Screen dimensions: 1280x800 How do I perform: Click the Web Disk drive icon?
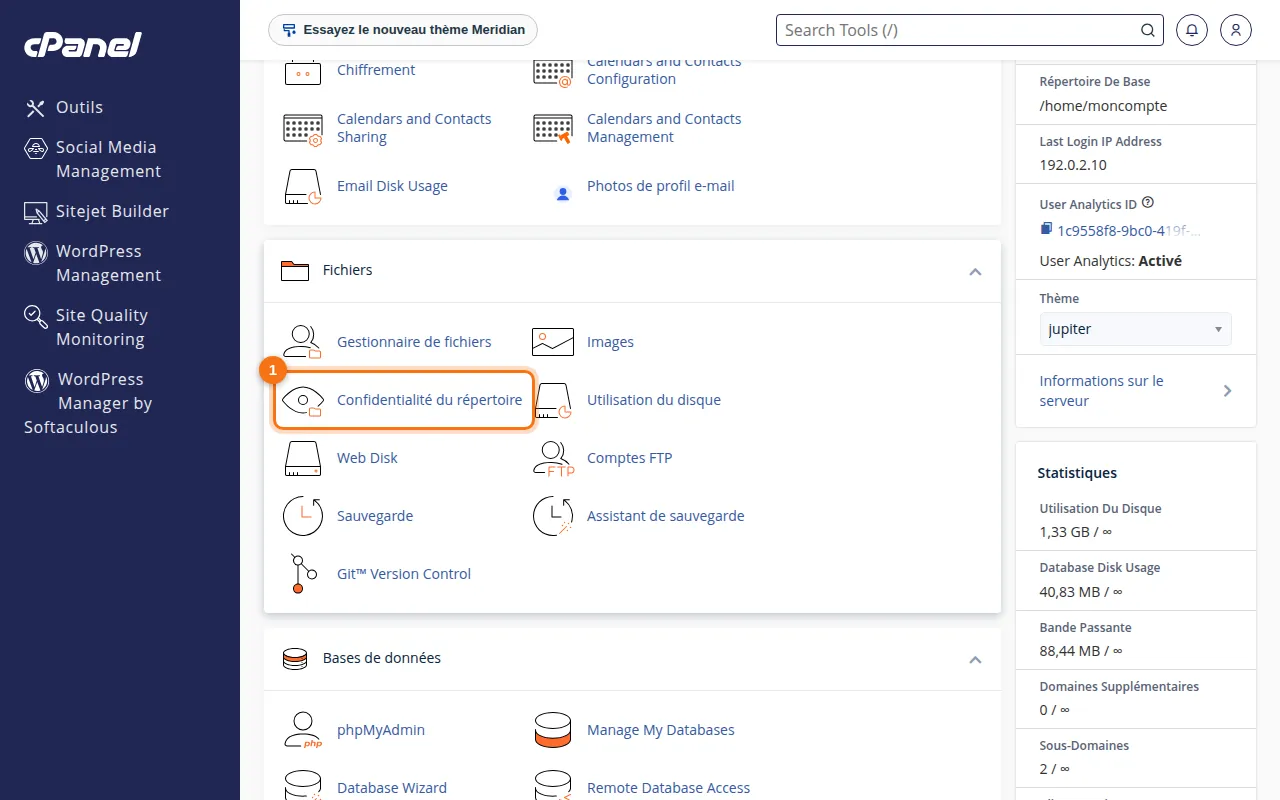point(303,458)
